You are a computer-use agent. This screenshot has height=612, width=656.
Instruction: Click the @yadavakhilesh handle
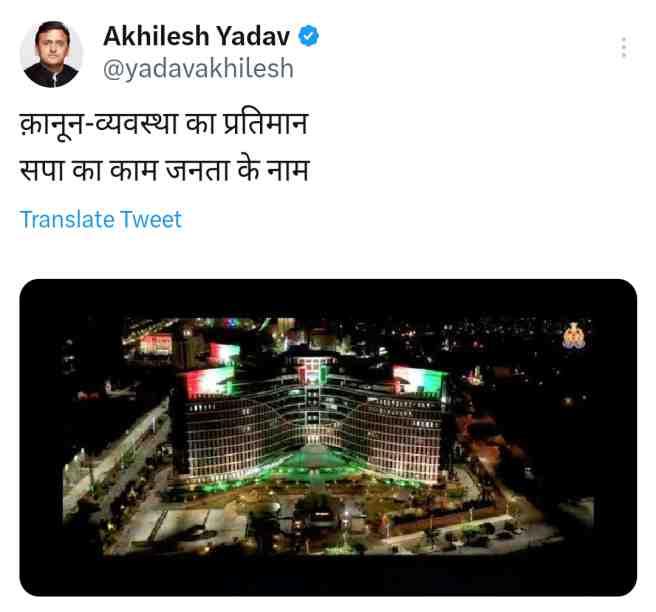coord(198,69)
